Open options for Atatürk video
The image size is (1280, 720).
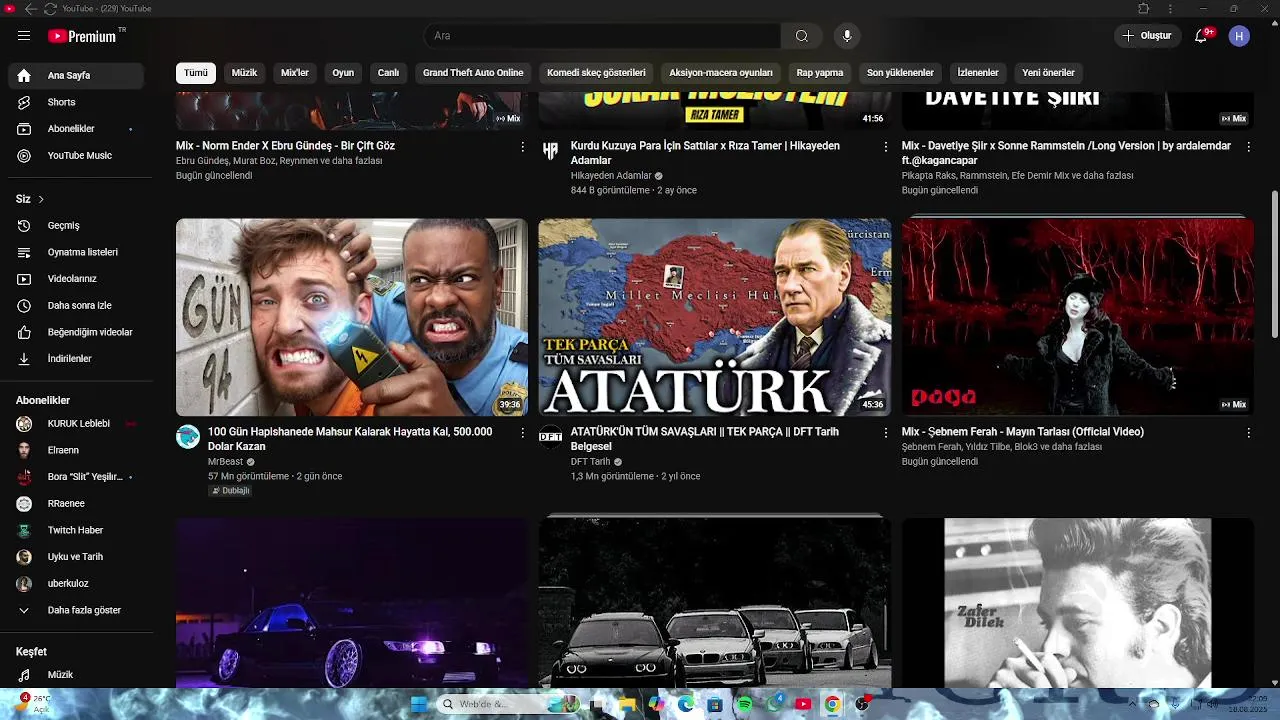(x=885, y=433)
